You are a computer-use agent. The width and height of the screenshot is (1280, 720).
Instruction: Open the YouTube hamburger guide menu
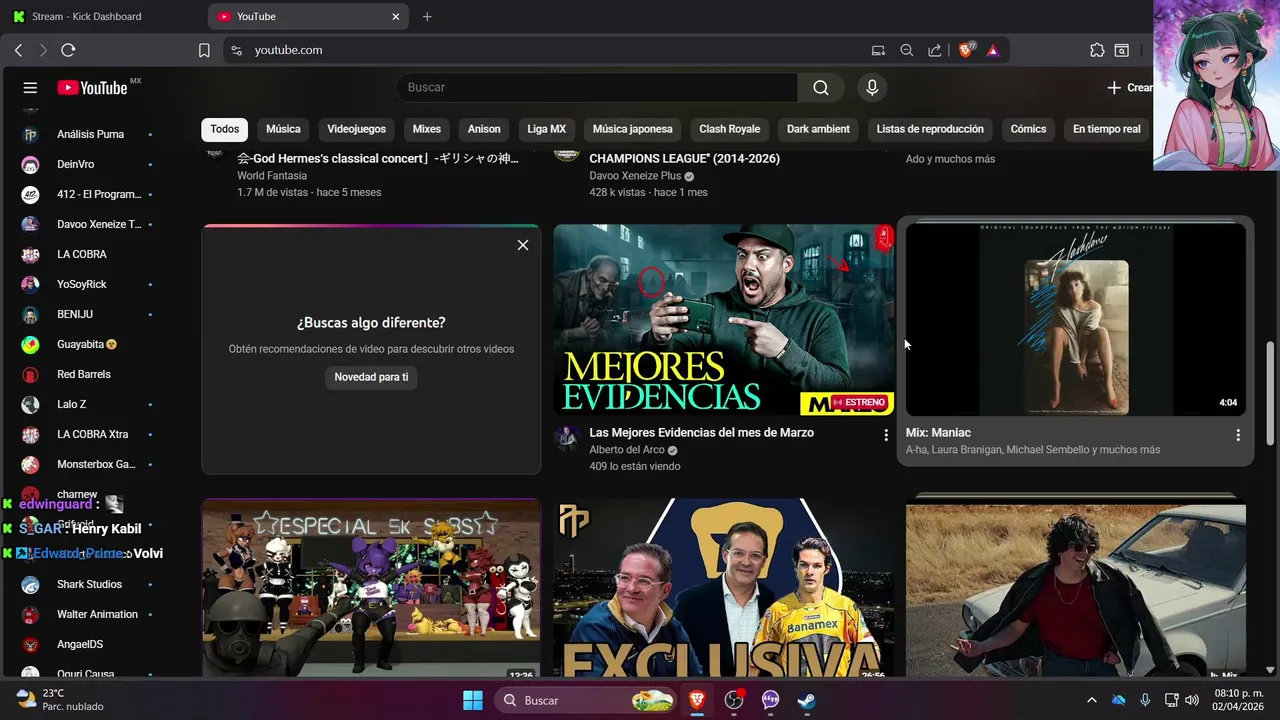[x=30, y=88]
